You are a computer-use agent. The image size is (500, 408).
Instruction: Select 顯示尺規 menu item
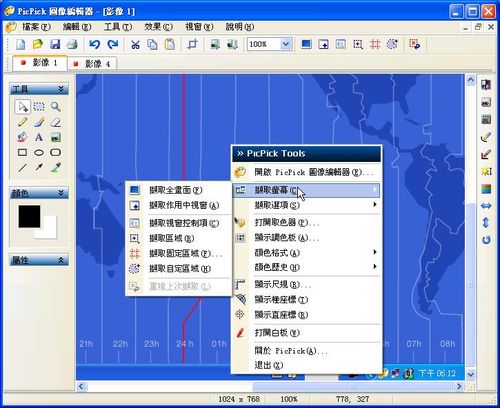coord(306,285)
